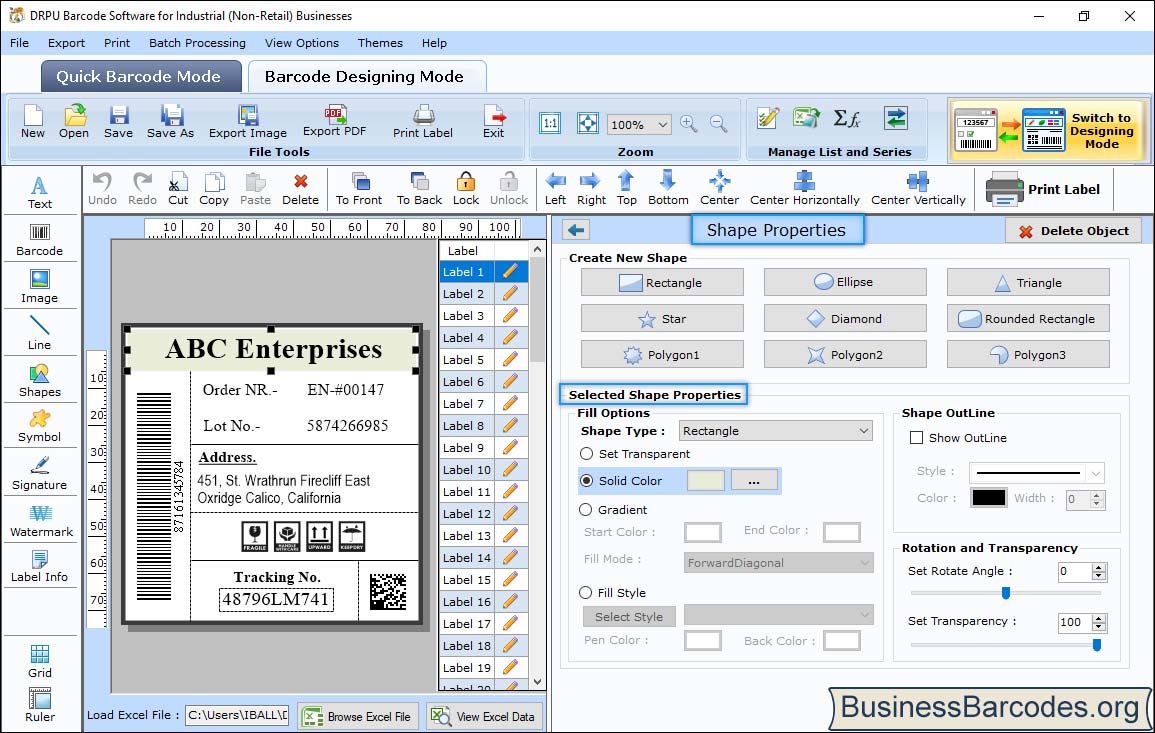Open the Export menu
This screenshot has width=1155, height=733.
click(x=66, y=43)
